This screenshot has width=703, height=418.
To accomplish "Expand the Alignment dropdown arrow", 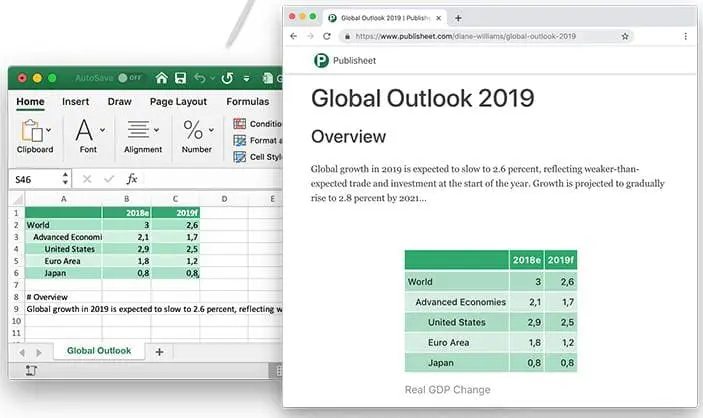I will pos(156,130).
